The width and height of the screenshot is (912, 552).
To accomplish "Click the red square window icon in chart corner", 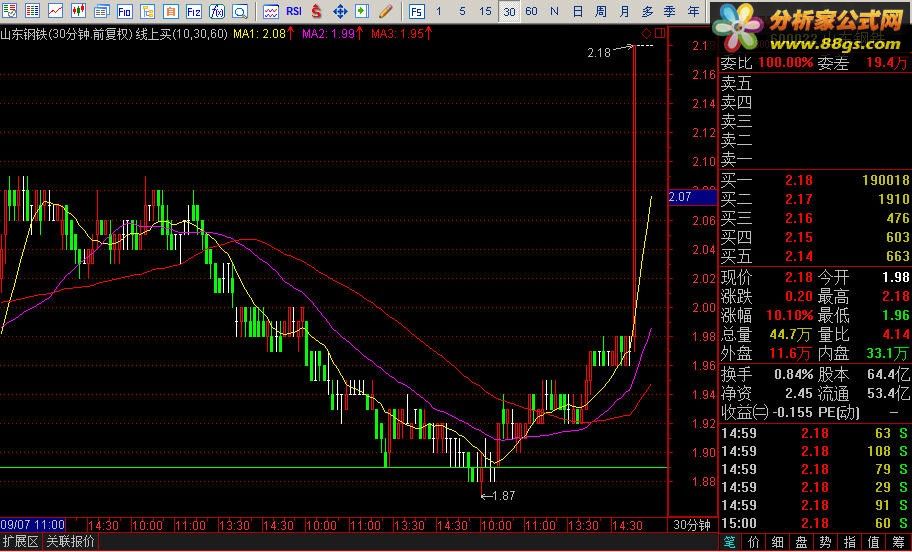I will pos(660,33).
